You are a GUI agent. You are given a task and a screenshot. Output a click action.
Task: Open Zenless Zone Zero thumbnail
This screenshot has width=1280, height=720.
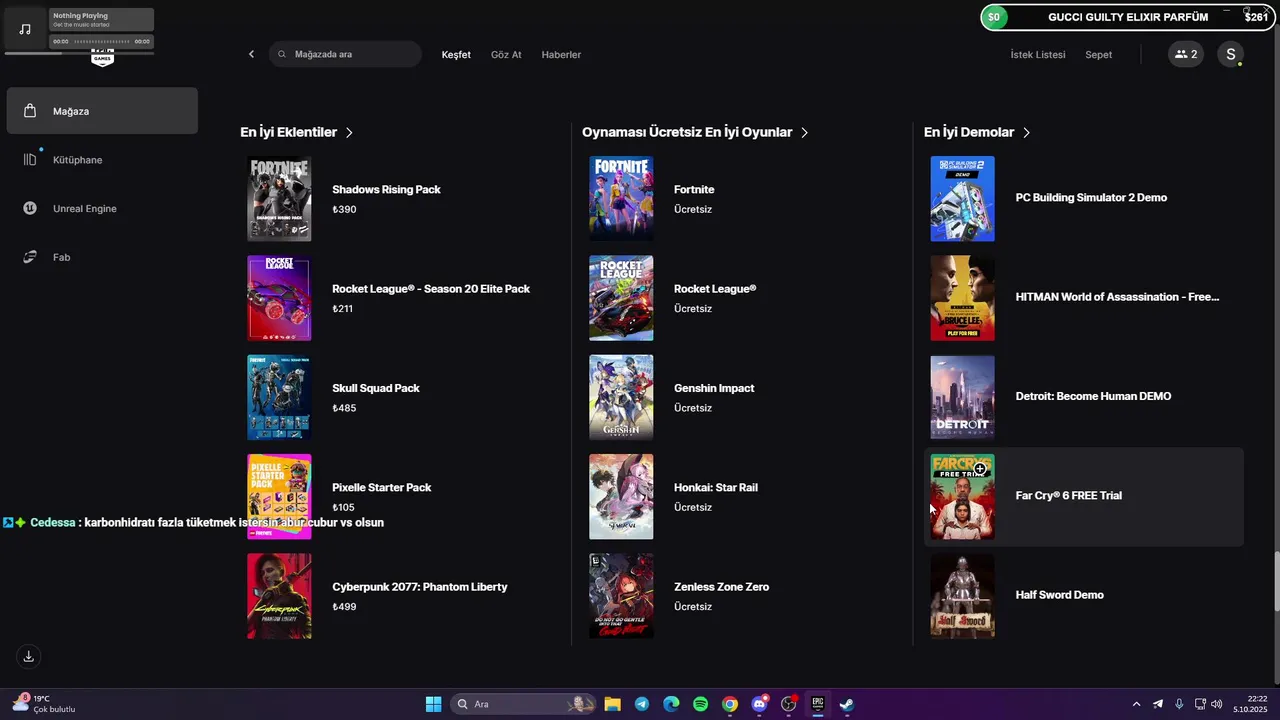[621, 596]
